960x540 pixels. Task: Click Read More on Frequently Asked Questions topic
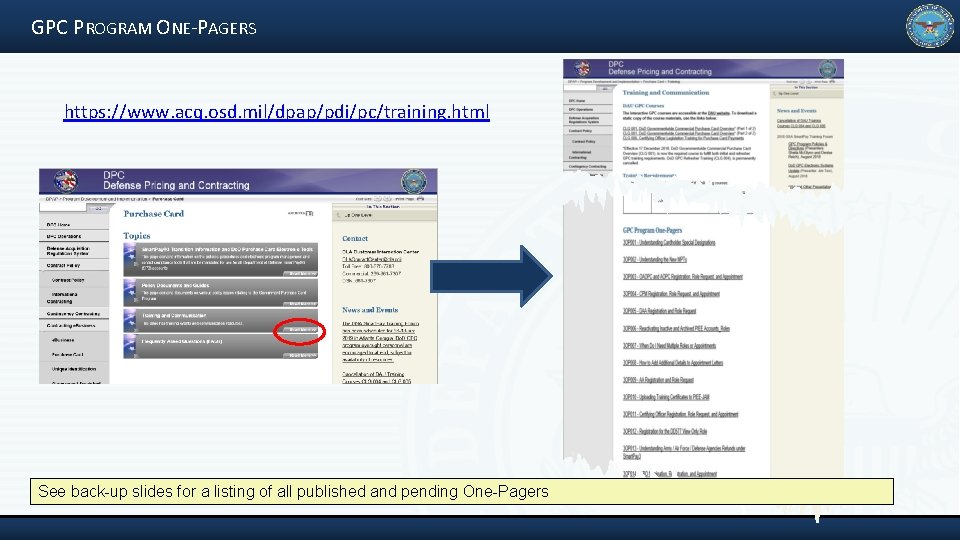(302, 355)
